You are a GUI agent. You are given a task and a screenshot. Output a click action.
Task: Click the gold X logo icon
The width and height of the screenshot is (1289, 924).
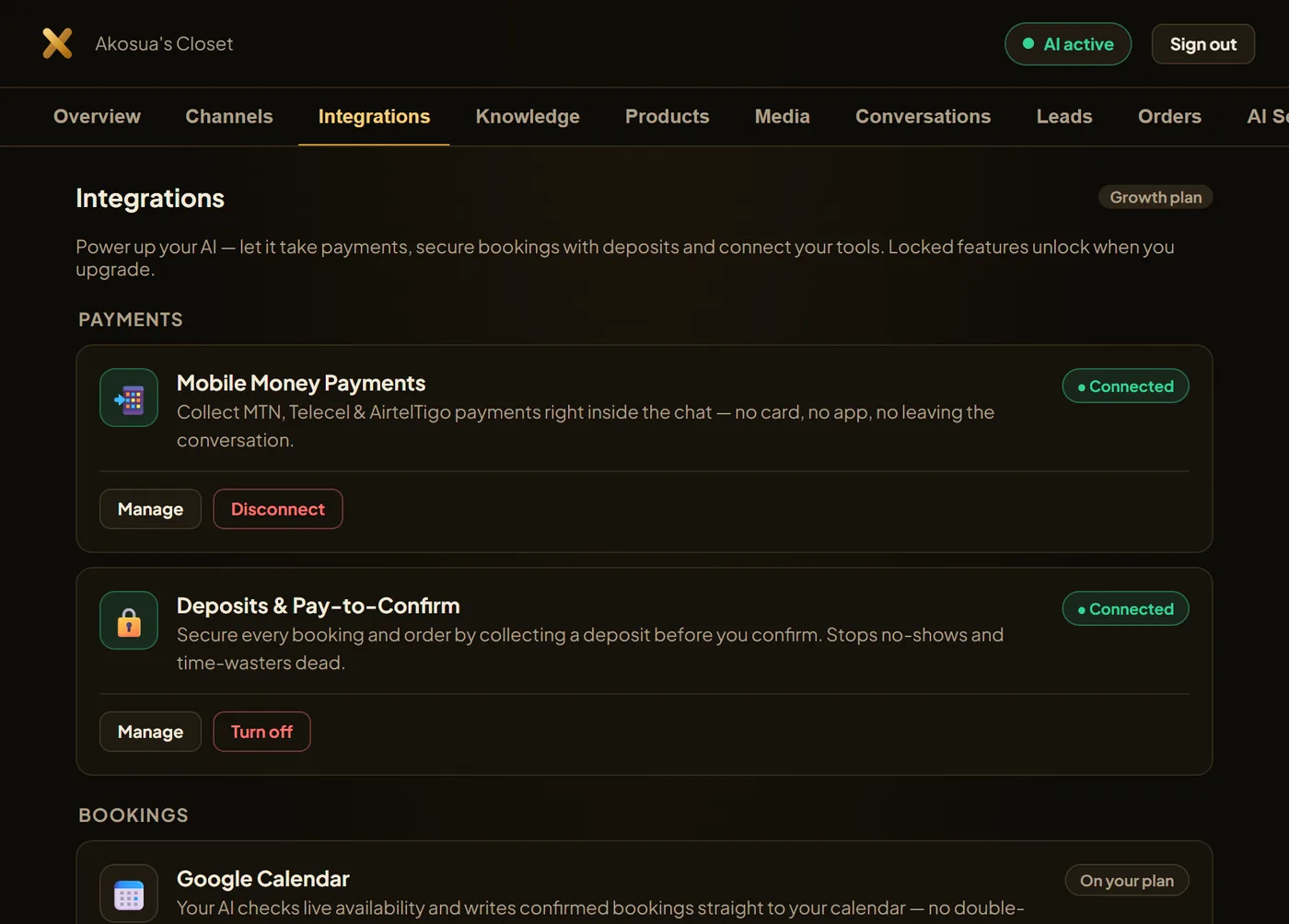[57, 43]
